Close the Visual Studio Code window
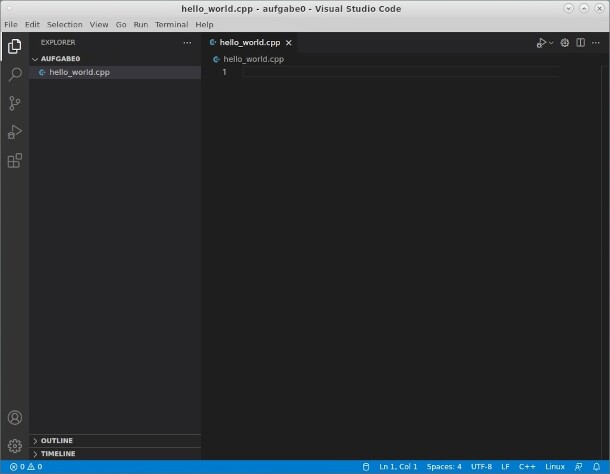 (x=599, y=8)
